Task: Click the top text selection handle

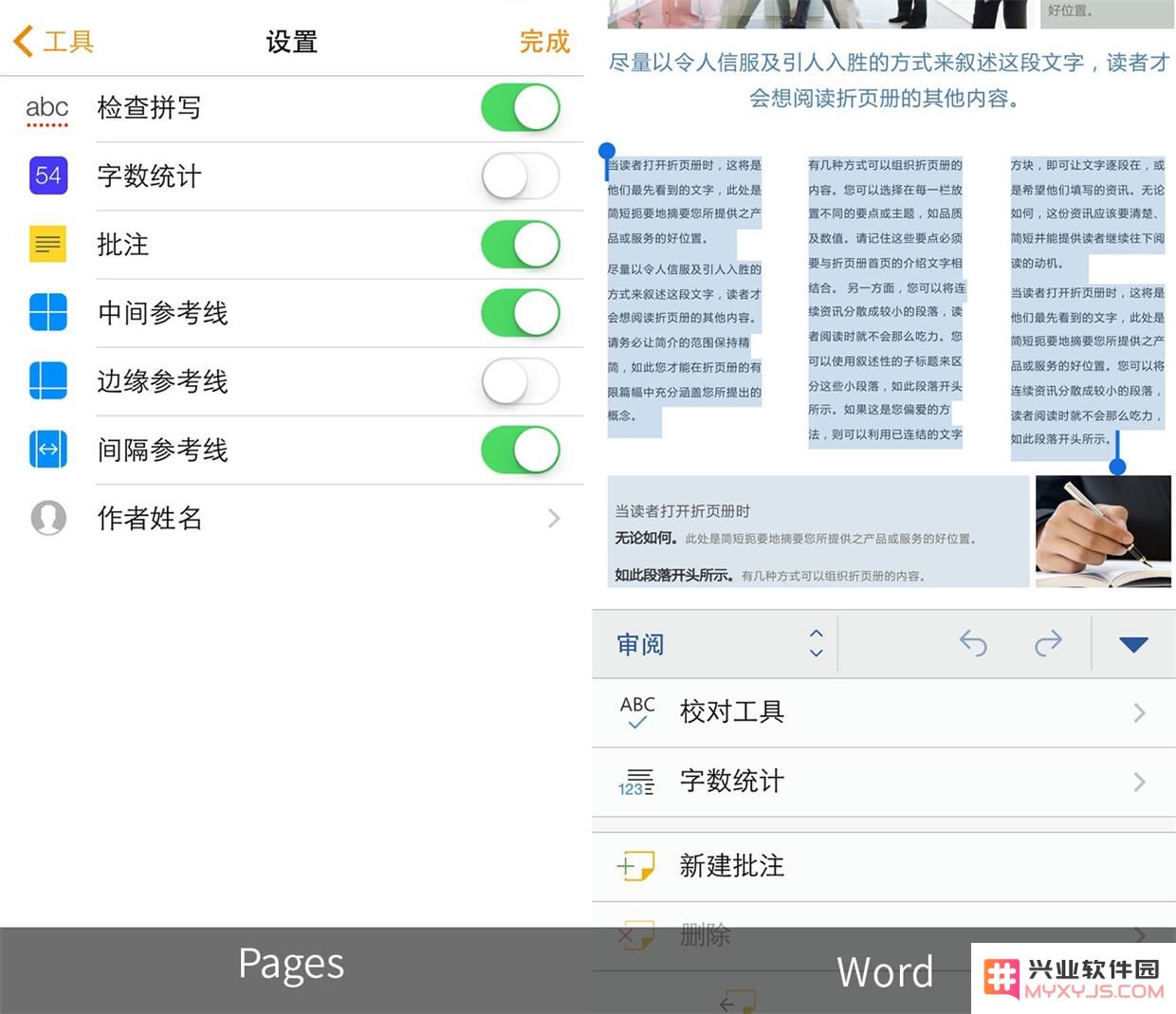Action: (x=607, y=152)
